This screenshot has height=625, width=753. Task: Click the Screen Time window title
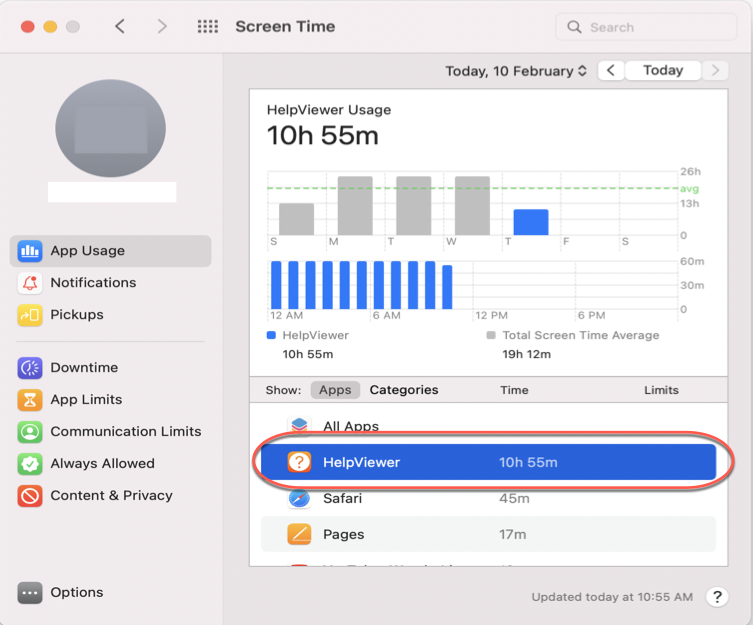[x=285, y=26]
